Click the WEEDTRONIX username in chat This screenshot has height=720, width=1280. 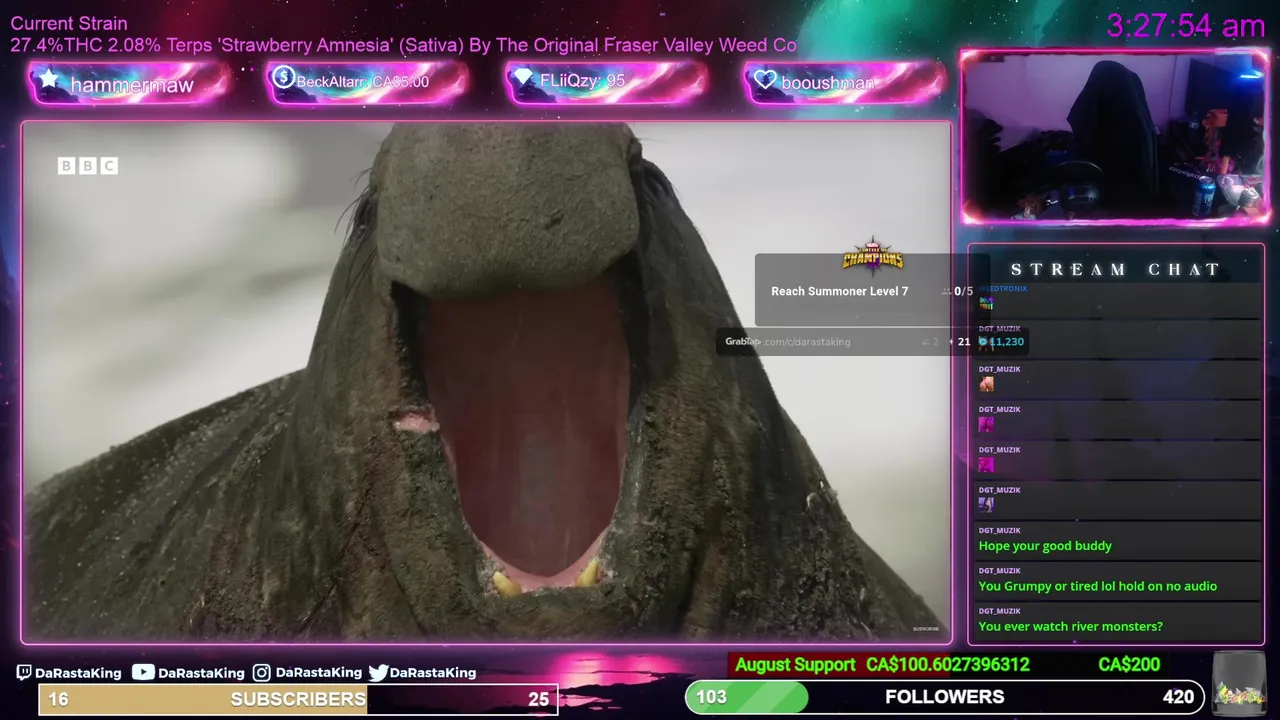(x=1003, y=288)
